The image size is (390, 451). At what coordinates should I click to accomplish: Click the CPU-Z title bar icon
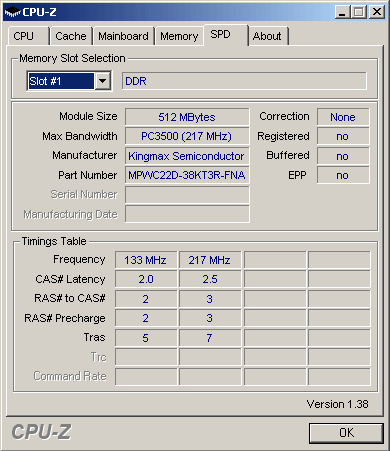[12, 12]
